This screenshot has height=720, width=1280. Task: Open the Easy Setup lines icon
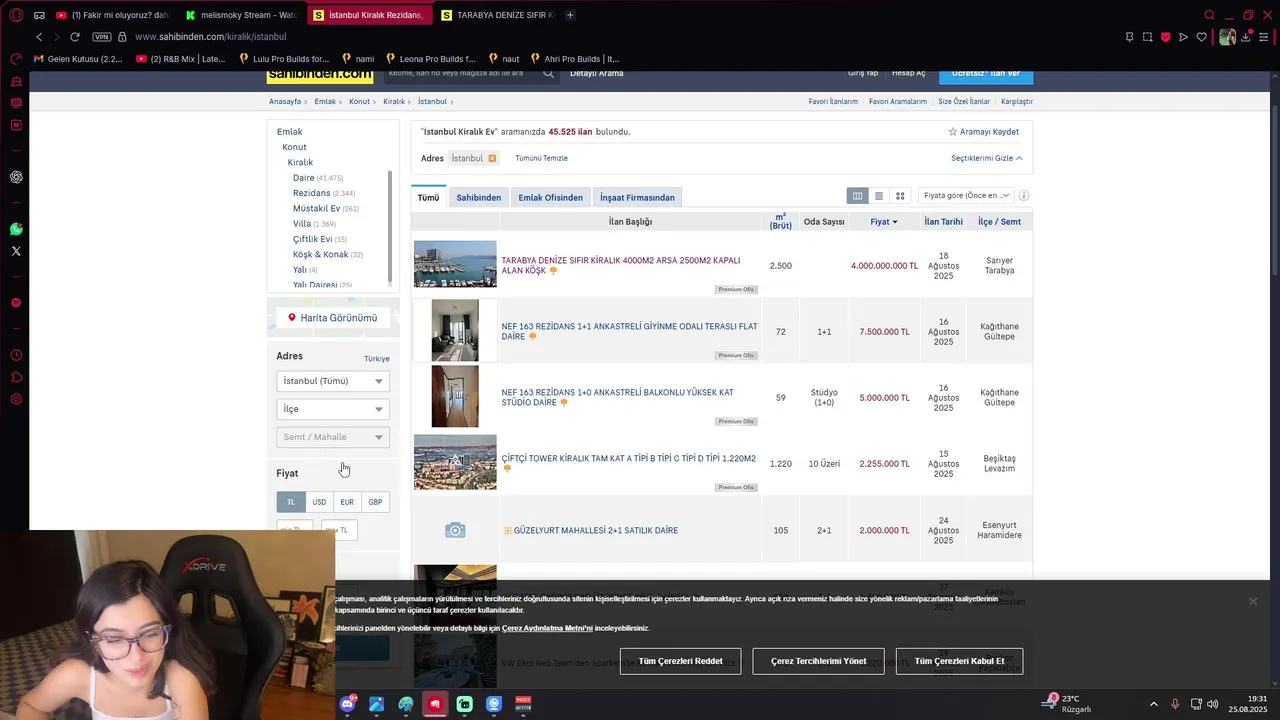coord(1263,37)
